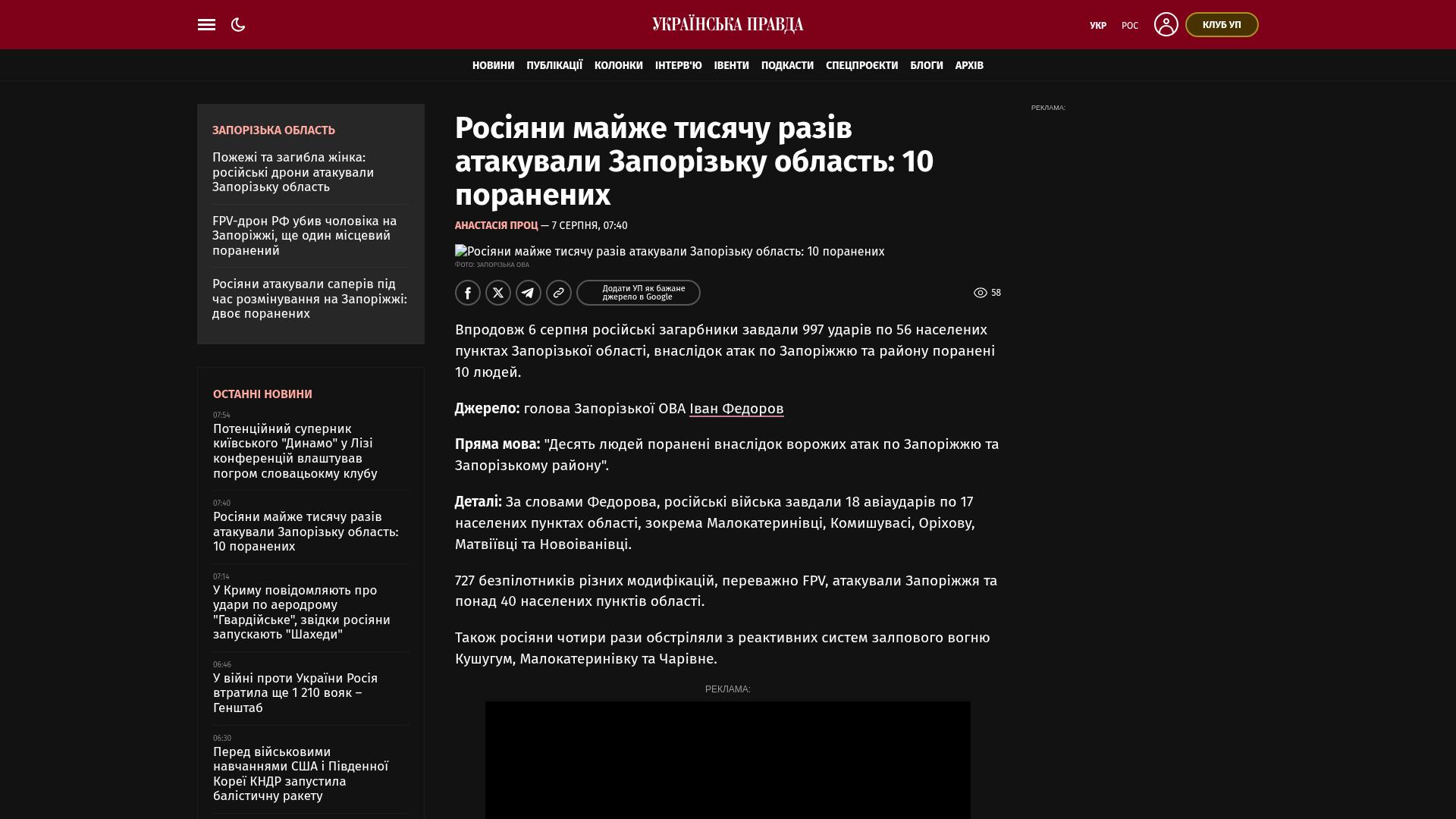Open the Архів menu item
Viewport: 1456px width, 819px height.
click(x=969, y=65)
